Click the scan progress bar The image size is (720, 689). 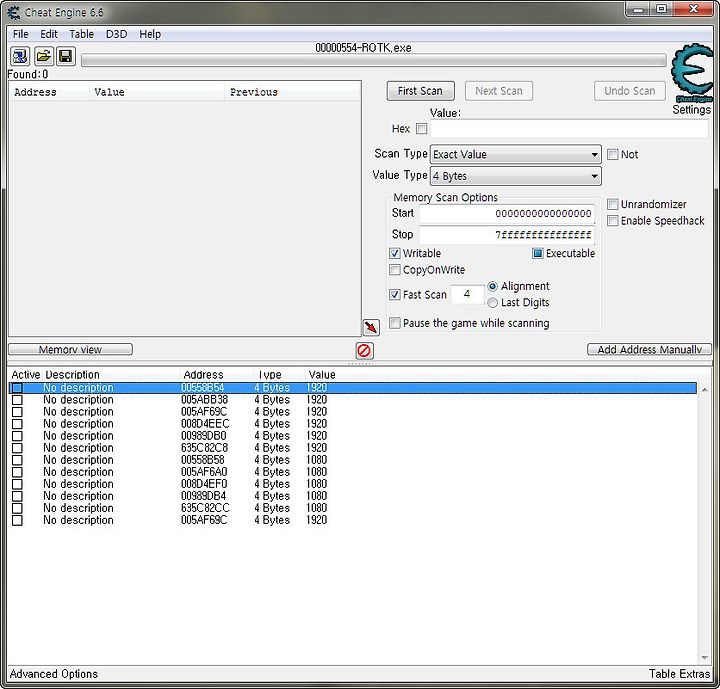point(374,60)
